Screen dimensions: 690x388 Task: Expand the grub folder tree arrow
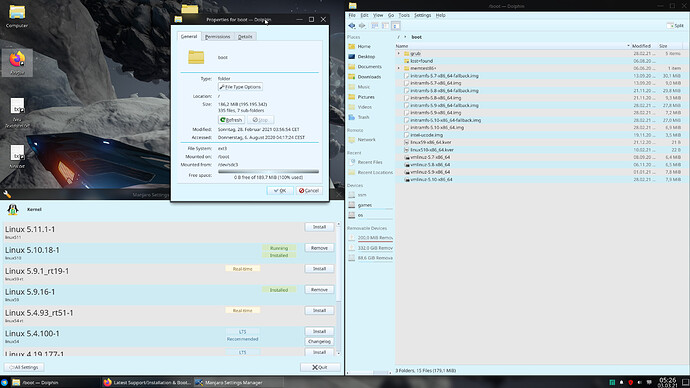coord(399,54)
